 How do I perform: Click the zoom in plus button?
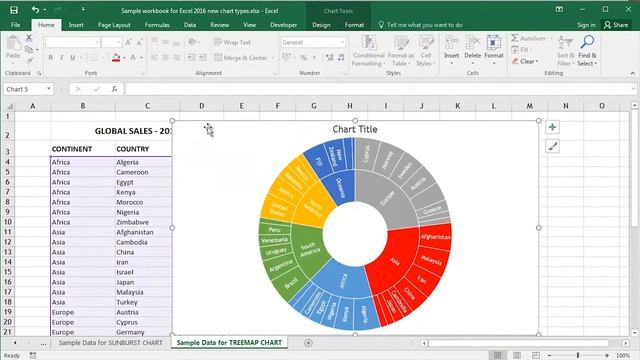pos(607,356)
